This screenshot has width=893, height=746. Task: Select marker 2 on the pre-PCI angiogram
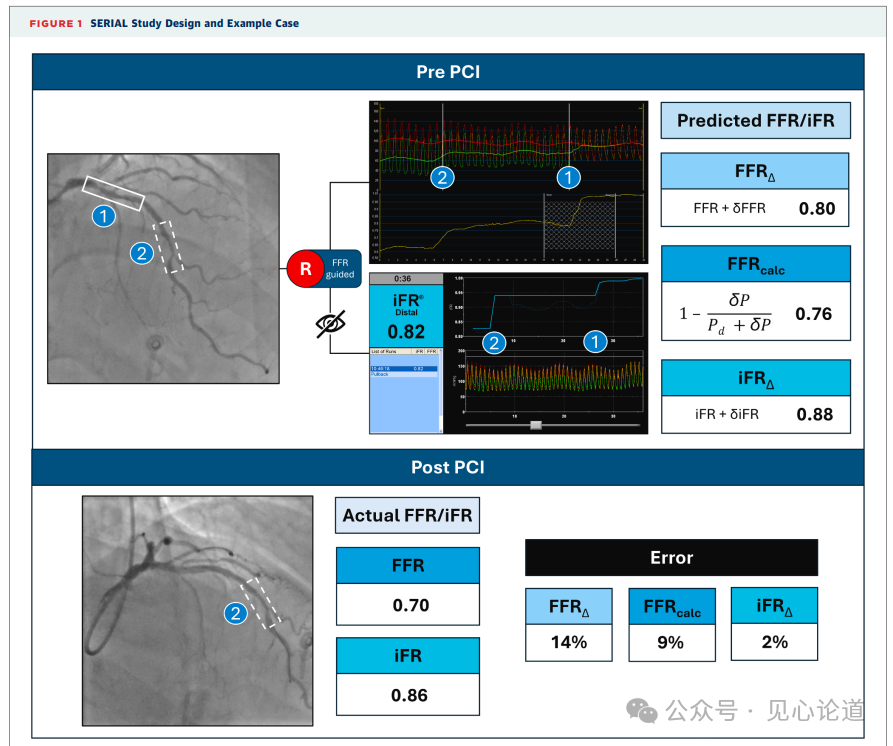pyautogui.click(x=142, y=253)
